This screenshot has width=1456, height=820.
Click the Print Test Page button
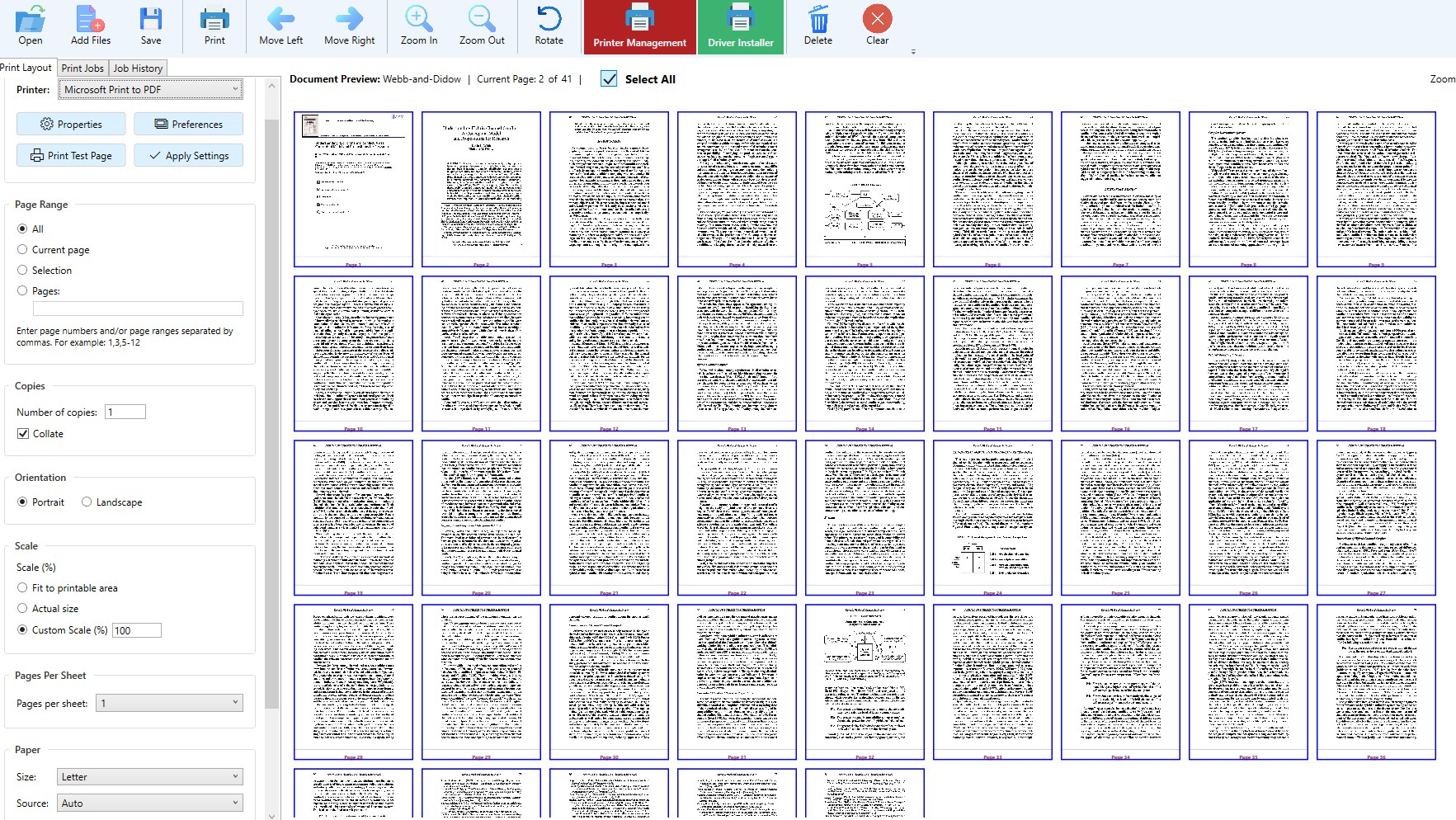(71, 155)
